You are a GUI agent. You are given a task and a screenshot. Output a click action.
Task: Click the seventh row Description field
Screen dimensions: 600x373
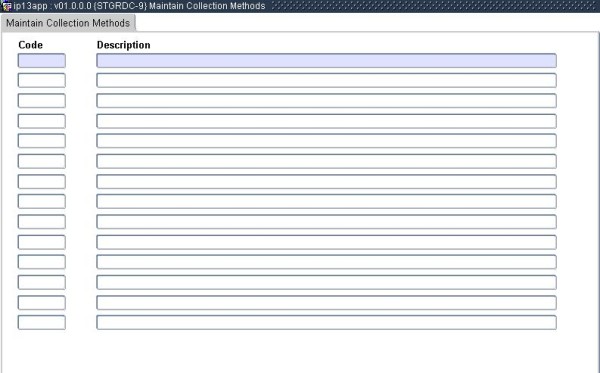[x=326, y=181]
